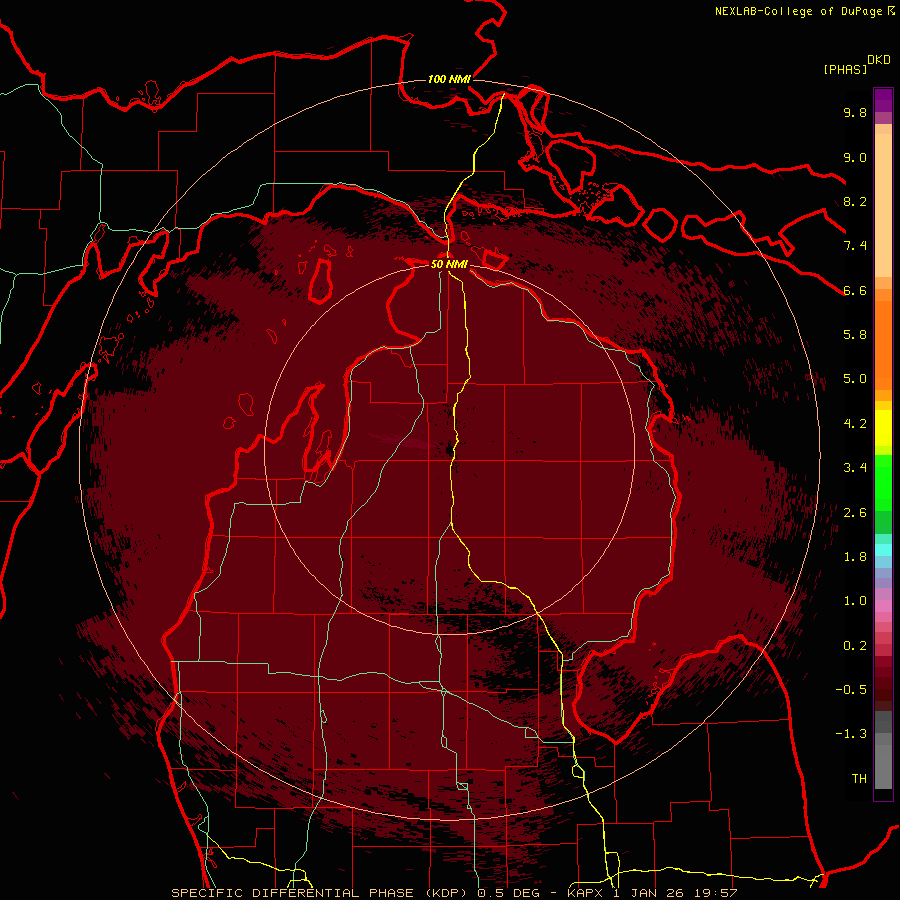Click the 9.8 scale value

click(855, 112)
